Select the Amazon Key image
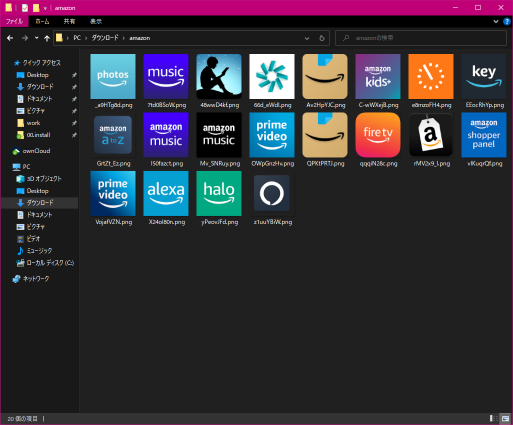 point(484,77)
